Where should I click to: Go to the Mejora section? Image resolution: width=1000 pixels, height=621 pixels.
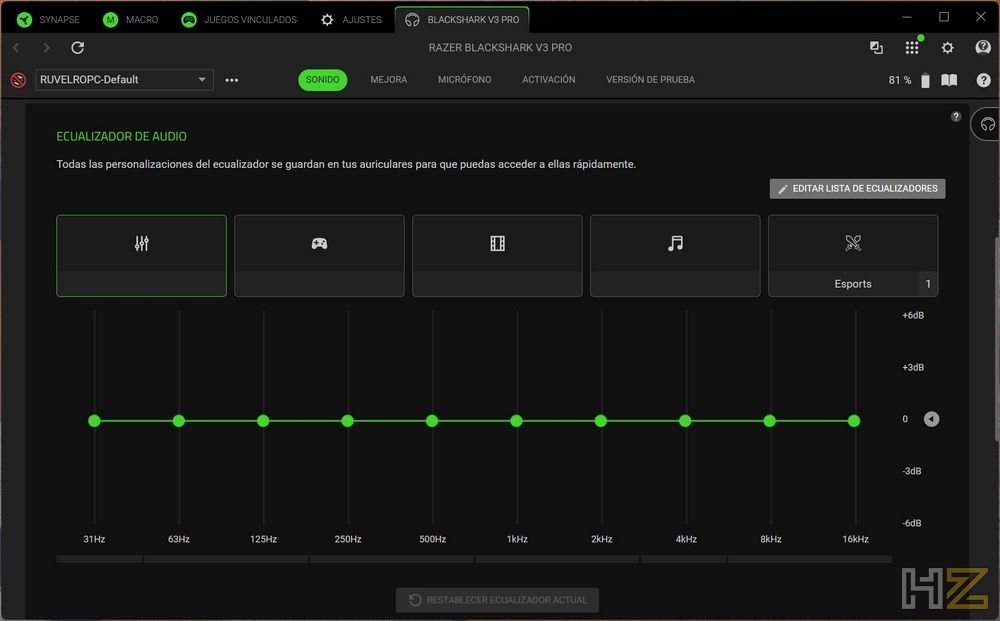pyautogui.click(x=388, y=80)
